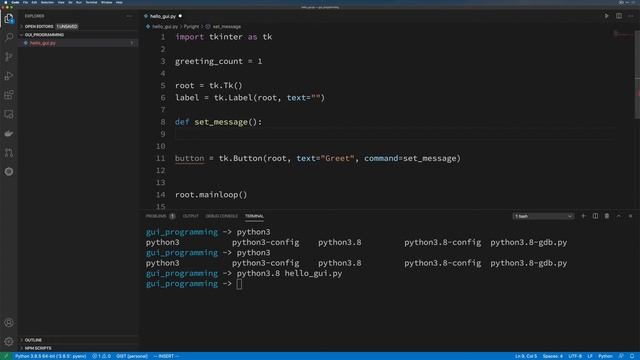Click Spaces: 4 indentation setting
The height and width of the screenshot is (360, 640).
tap(553, 356)
